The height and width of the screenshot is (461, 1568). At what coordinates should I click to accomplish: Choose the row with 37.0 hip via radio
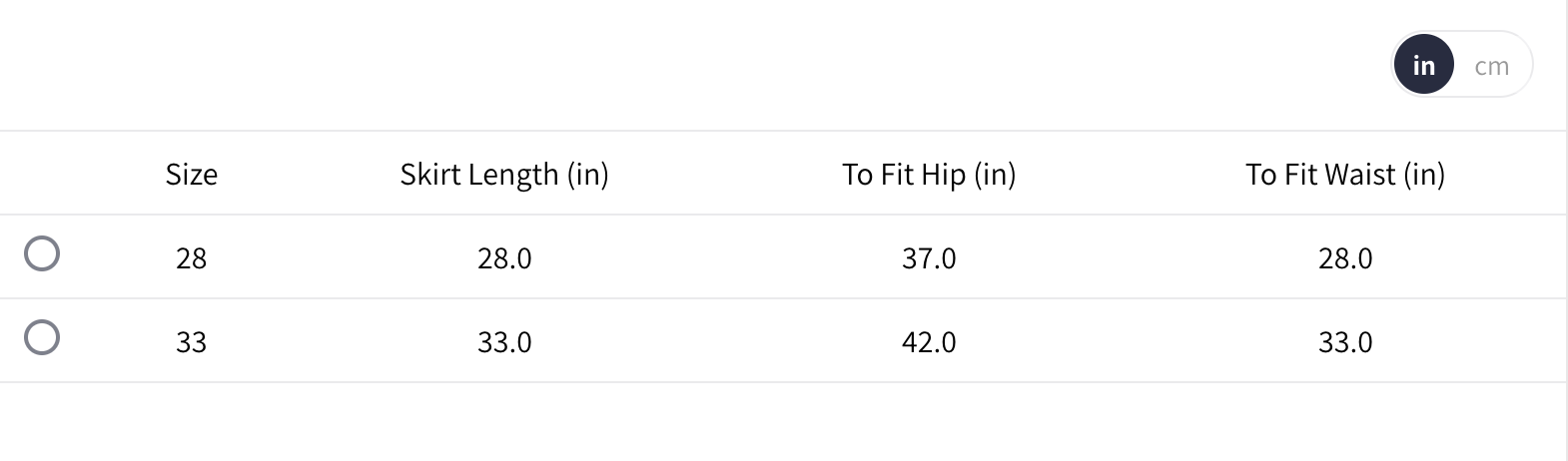[x=42, y=253]
